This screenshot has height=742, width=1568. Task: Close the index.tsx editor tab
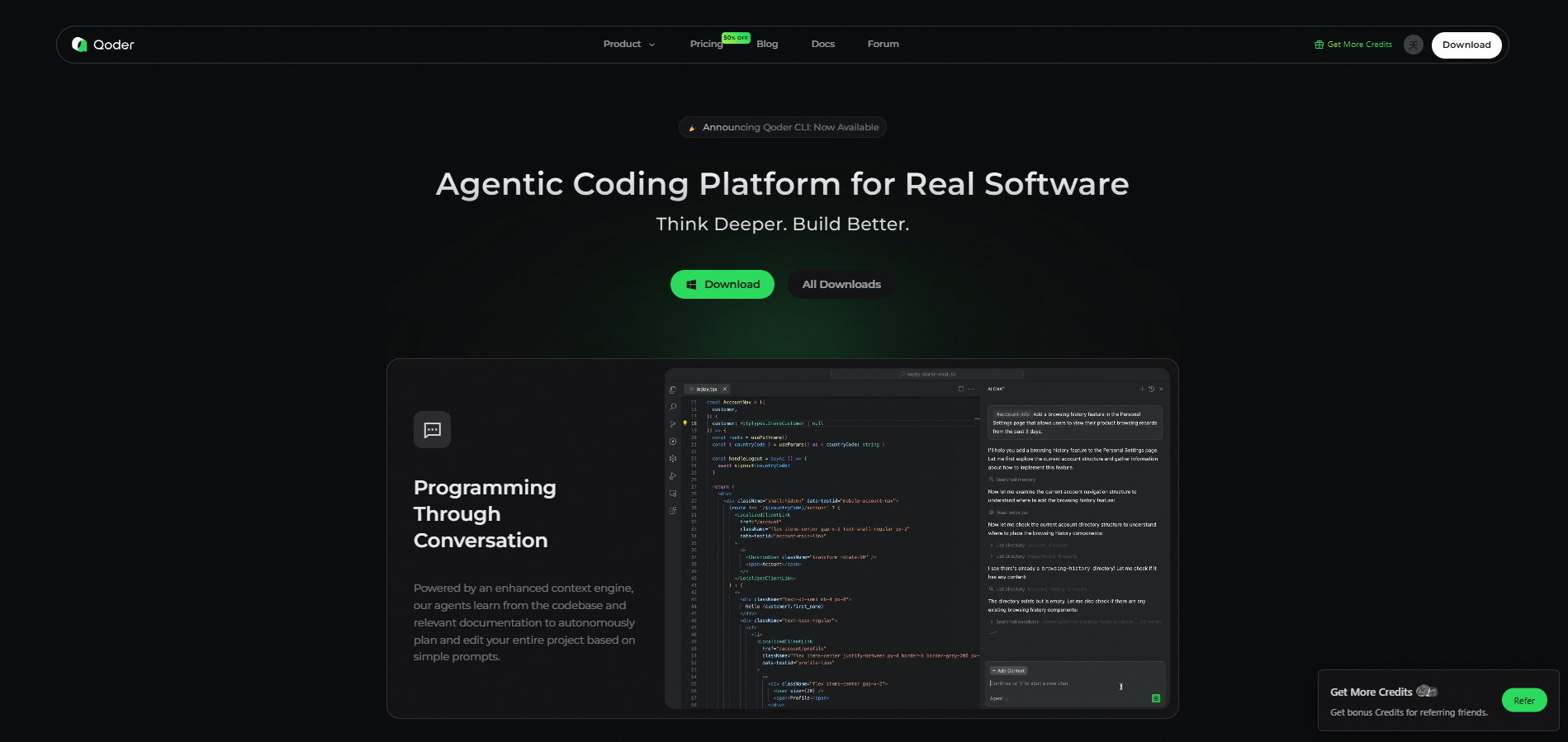[725, 389]
